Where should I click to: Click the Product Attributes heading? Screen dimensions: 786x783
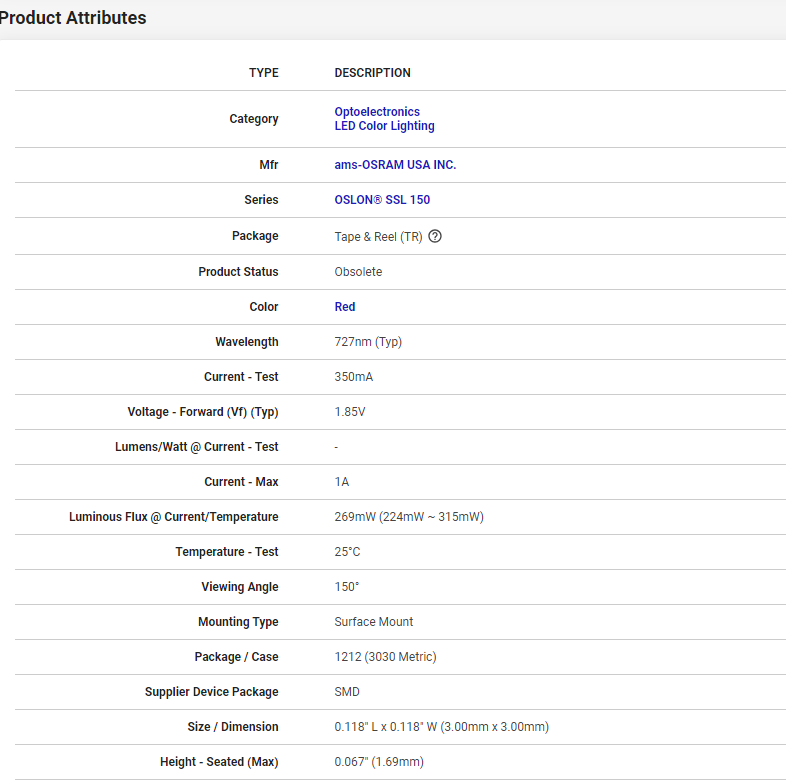tap(73, 18)
